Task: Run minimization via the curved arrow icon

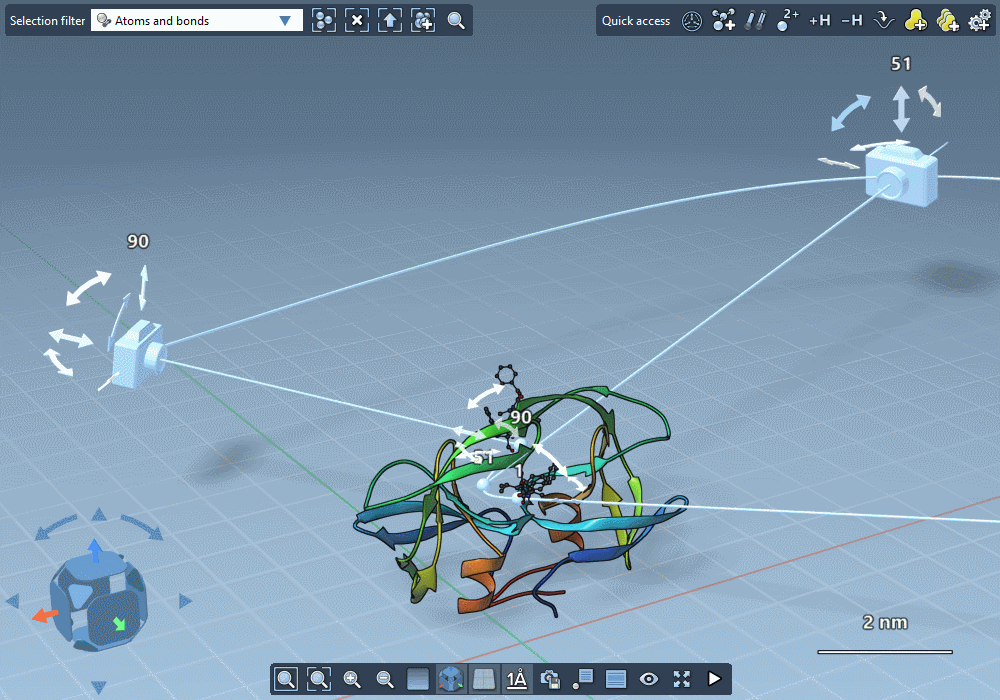Action: pyautogui.click(x=883, y=20)
